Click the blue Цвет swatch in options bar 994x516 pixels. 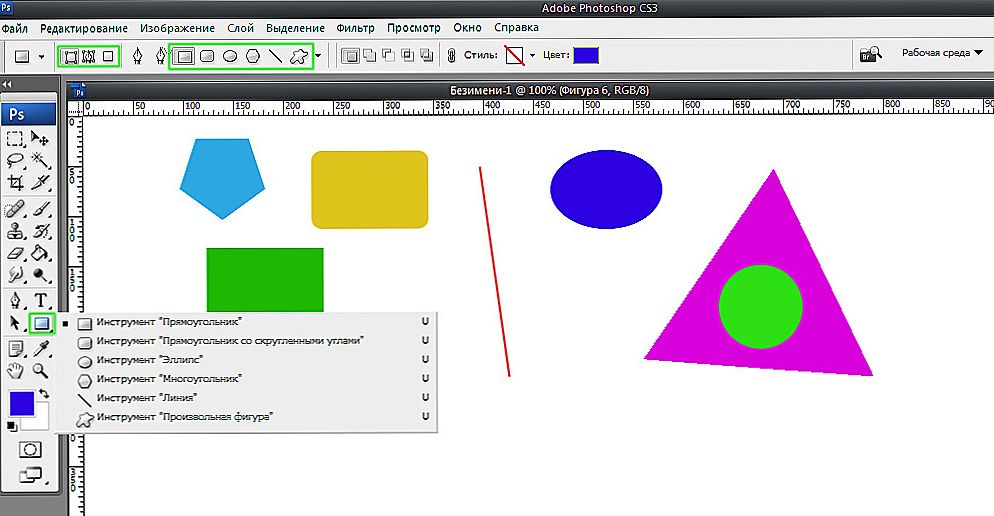tap(586, 55)
